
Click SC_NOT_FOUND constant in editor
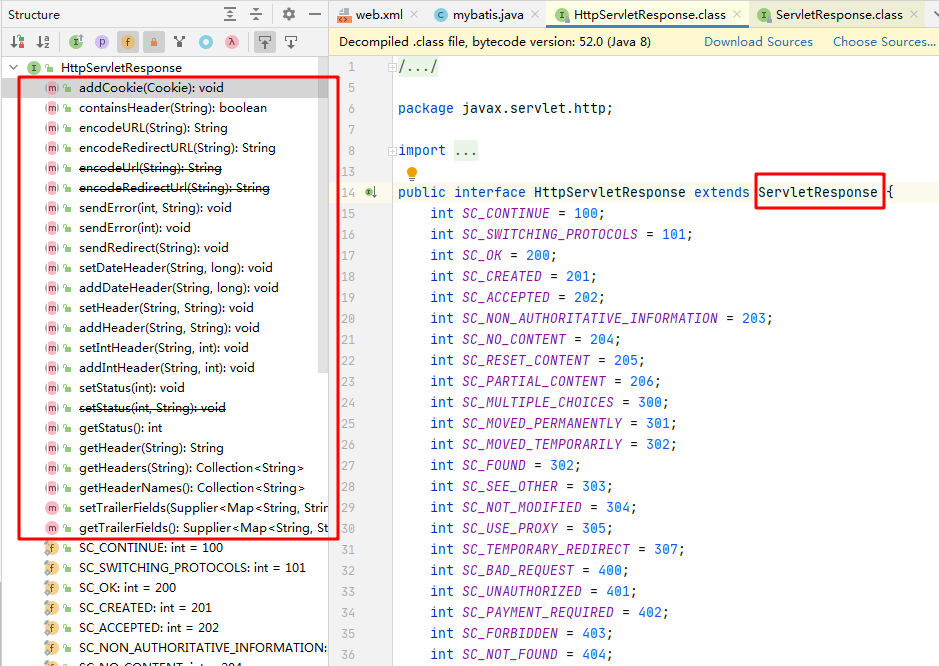pyautogui.click(x=510, y=654)
